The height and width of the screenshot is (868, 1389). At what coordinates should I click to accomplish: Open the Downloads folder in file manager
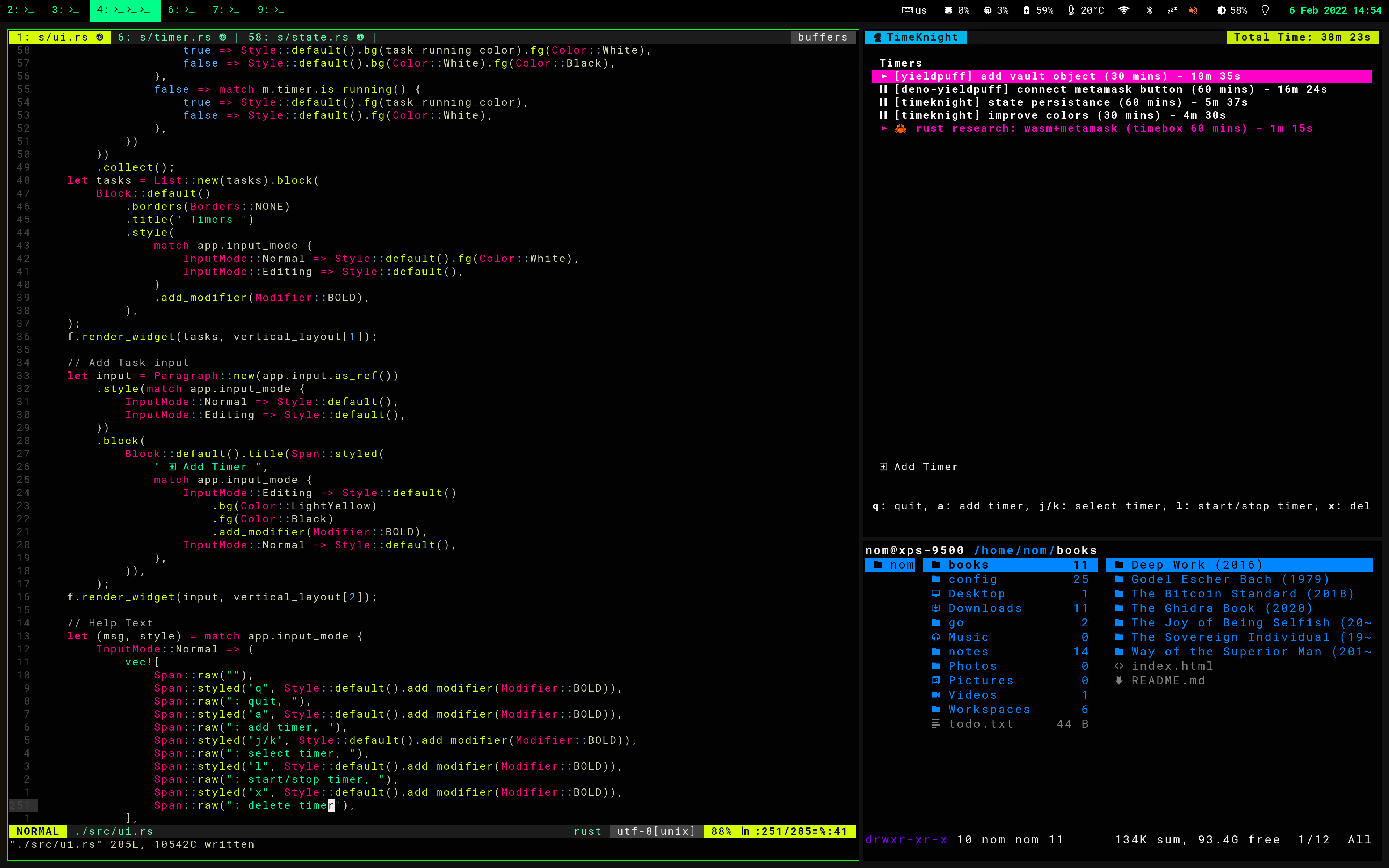[x=984, y=608]
